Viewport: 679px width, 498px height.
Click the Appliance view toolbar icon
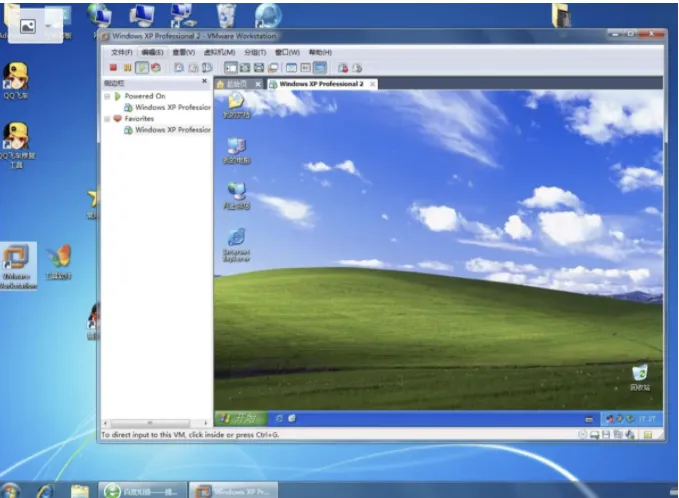coord(305,68)
